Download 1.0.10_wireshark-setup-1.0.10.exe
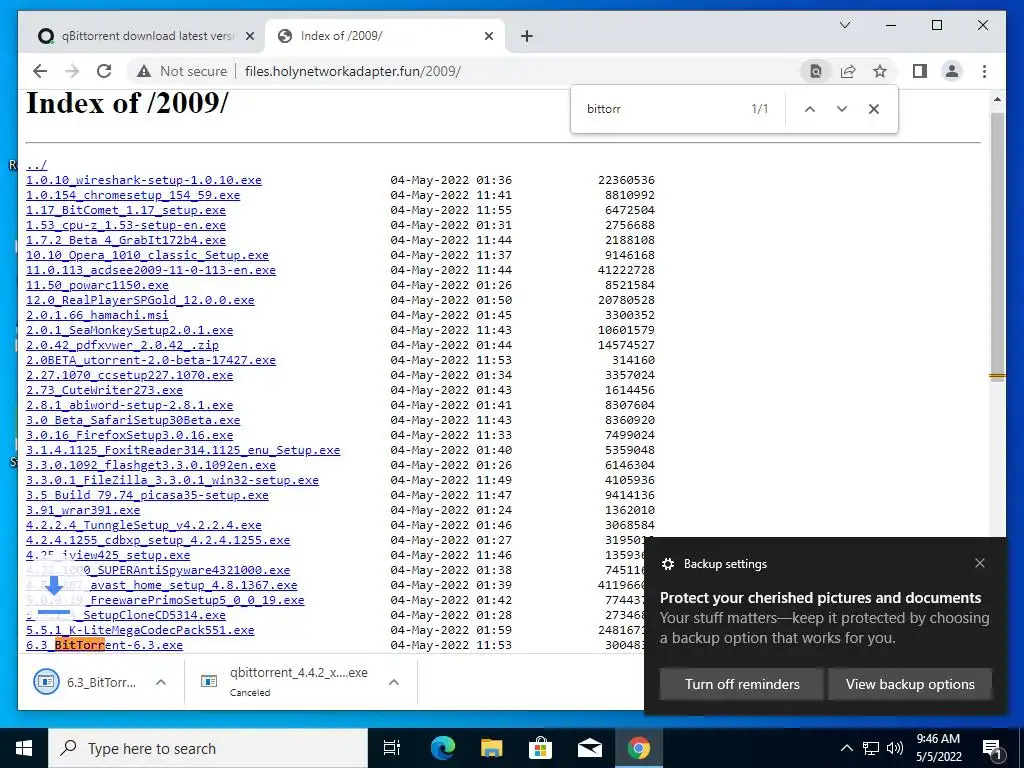 pos(144,180)
